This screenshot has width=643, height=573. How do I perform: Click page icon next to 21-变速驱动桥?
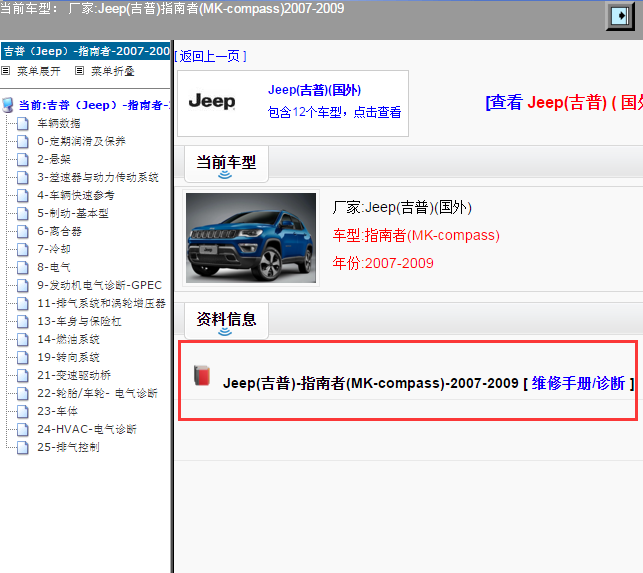click(x=23, y=375)
